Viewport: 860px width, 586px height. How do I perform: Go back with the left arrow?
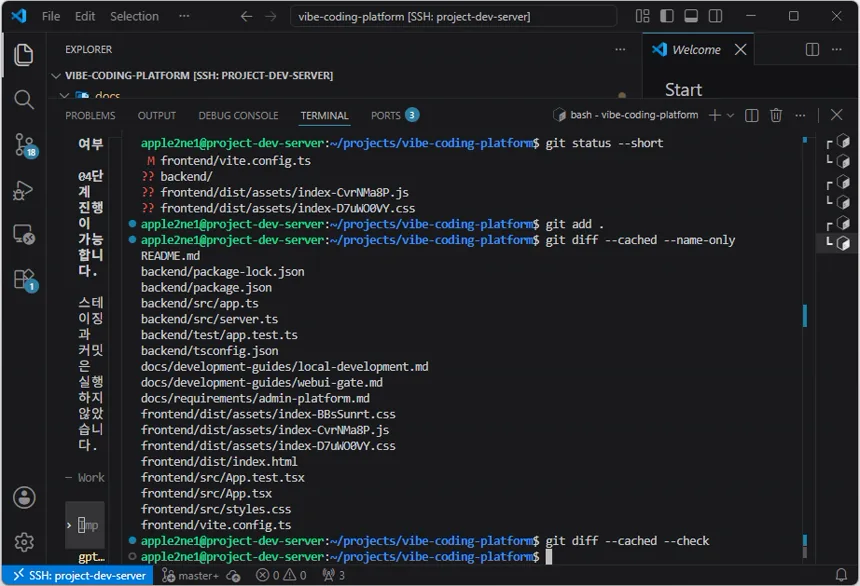click(246, 16)
